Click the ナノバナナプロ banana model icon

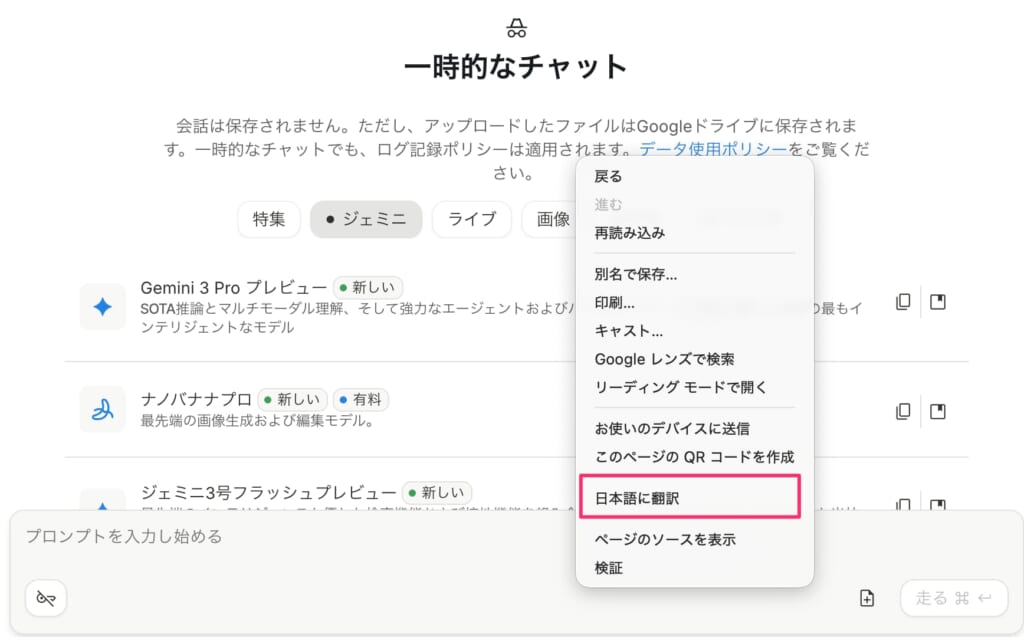102,410
